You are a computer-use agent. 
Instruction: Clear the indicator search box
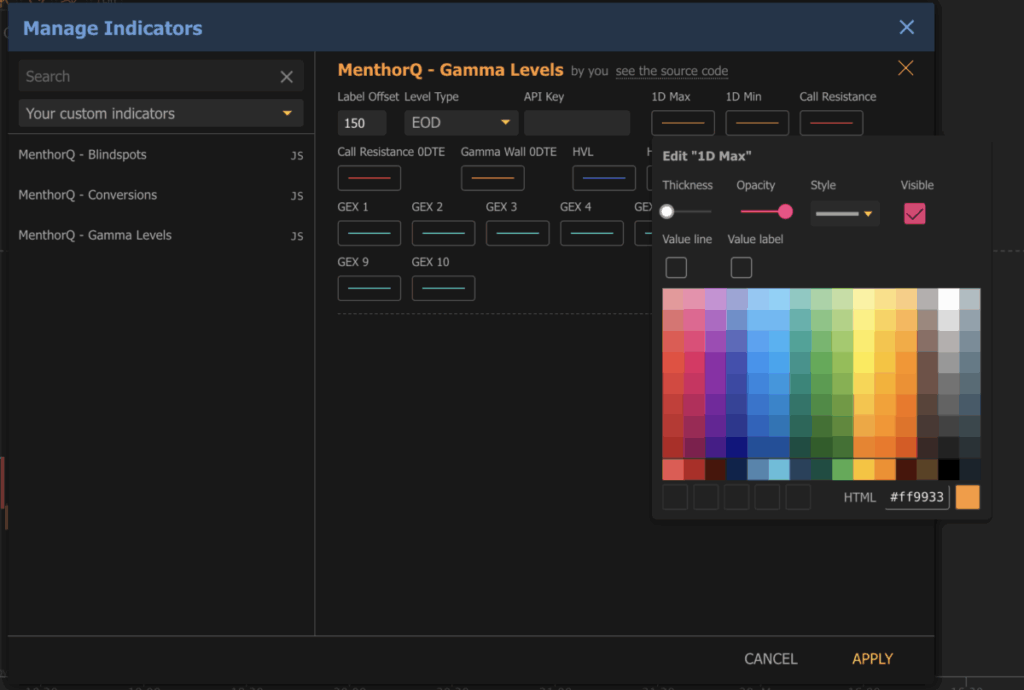[287, 76]
